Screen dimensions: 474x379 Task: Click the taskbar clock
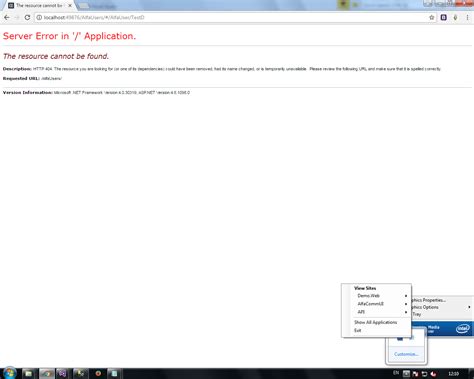pyautogui.click(x=453, y=374)
